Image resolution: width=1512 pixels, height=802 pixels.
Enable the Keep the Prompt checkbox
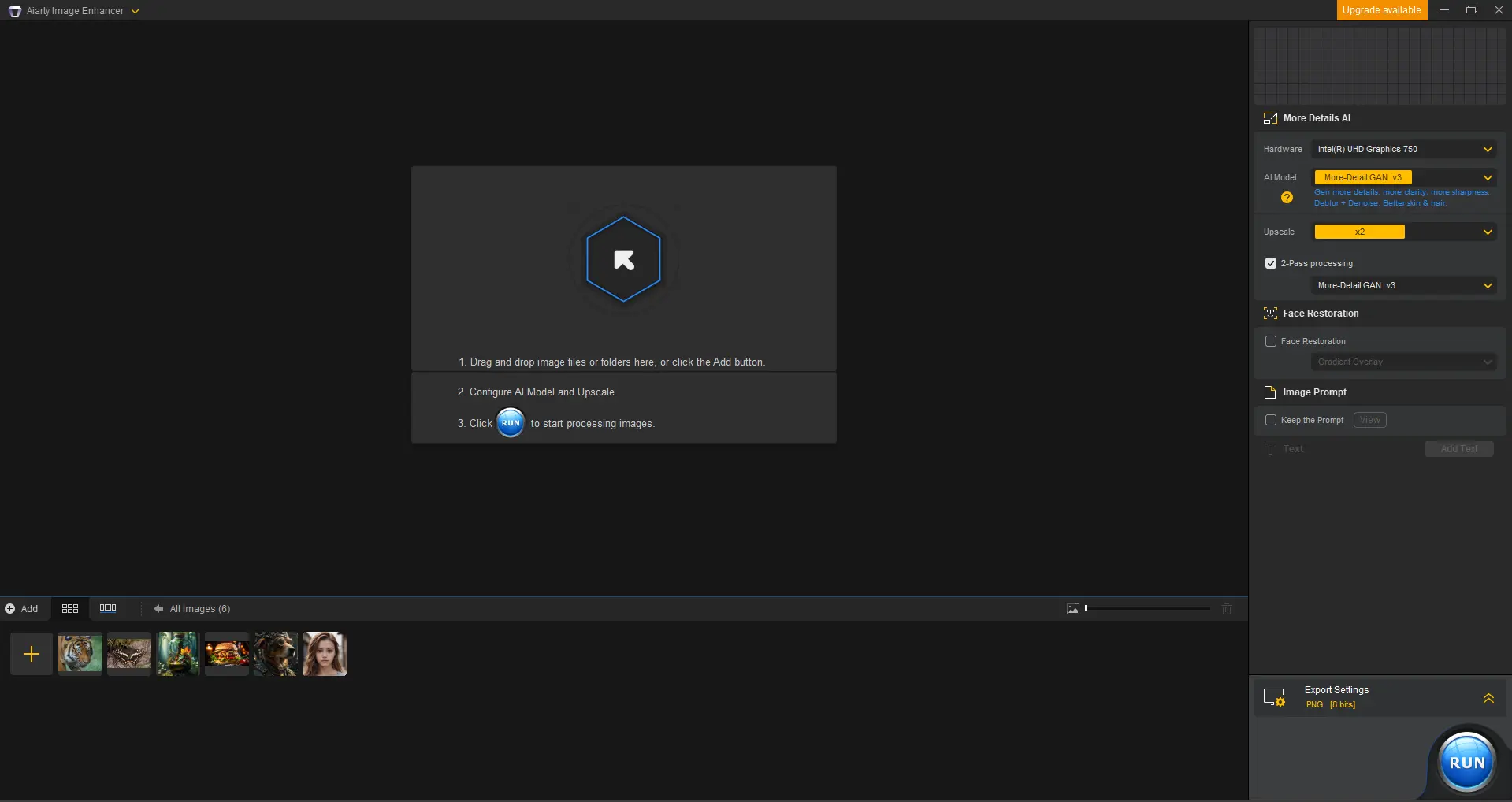[x=1270, y=420]
